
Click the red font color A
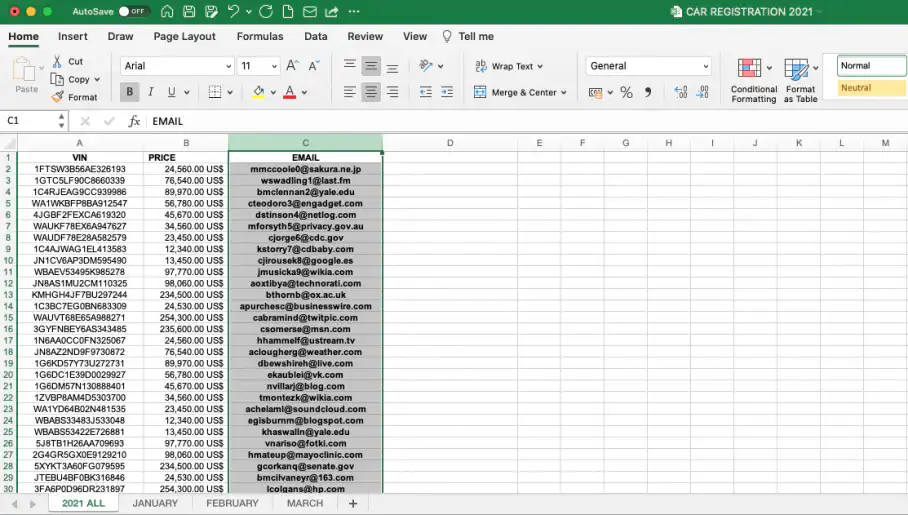tap(290, 92)
